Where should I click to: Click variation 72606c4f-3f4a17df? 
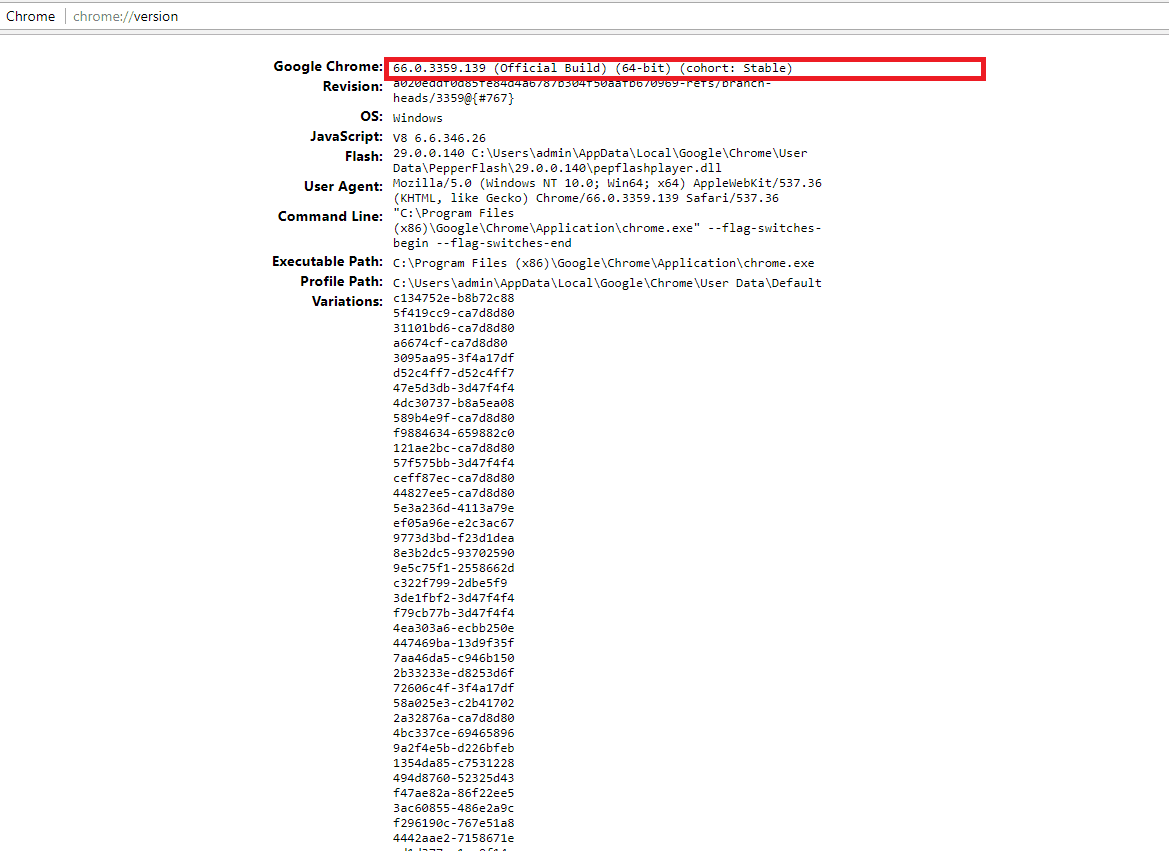(453, 688)
